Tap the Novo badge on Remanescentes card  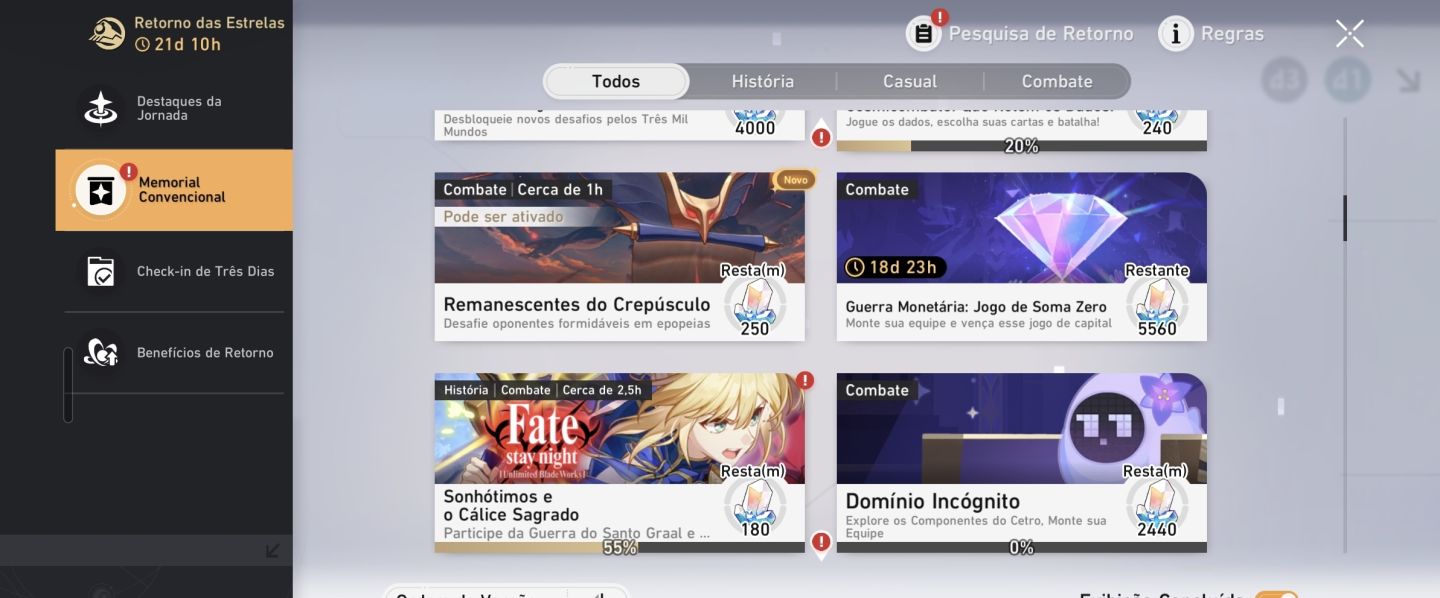[x=795, y=180]
